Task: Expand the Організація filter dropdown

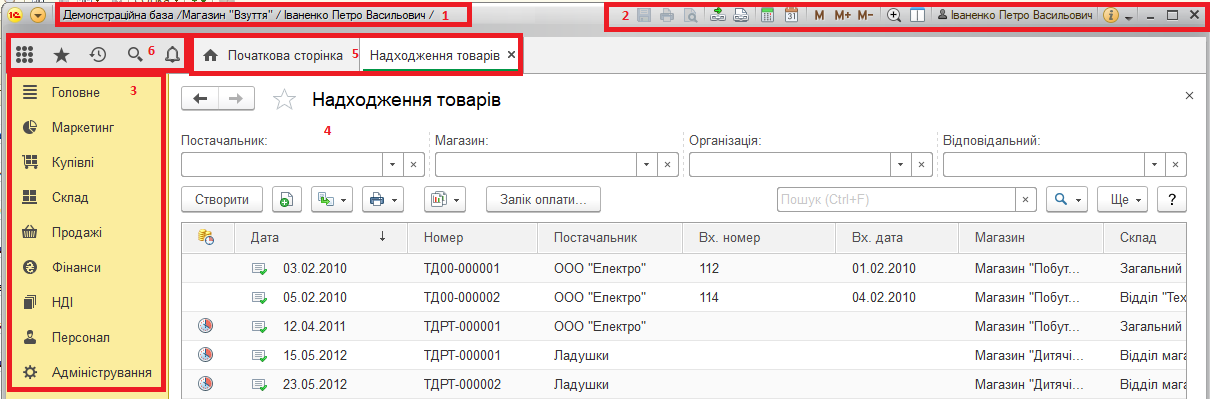Action: coord(902,164)
